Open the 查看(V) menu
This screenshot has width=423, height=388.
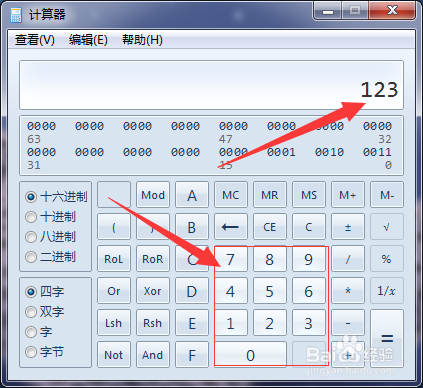tap(35, 40)
